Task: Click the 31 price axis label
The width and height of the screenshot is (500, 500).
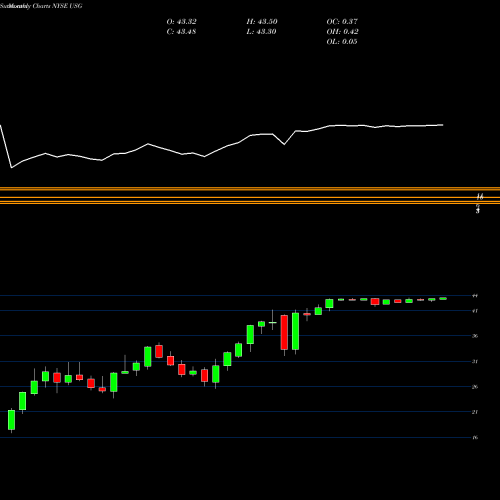Action: point(475,362)
